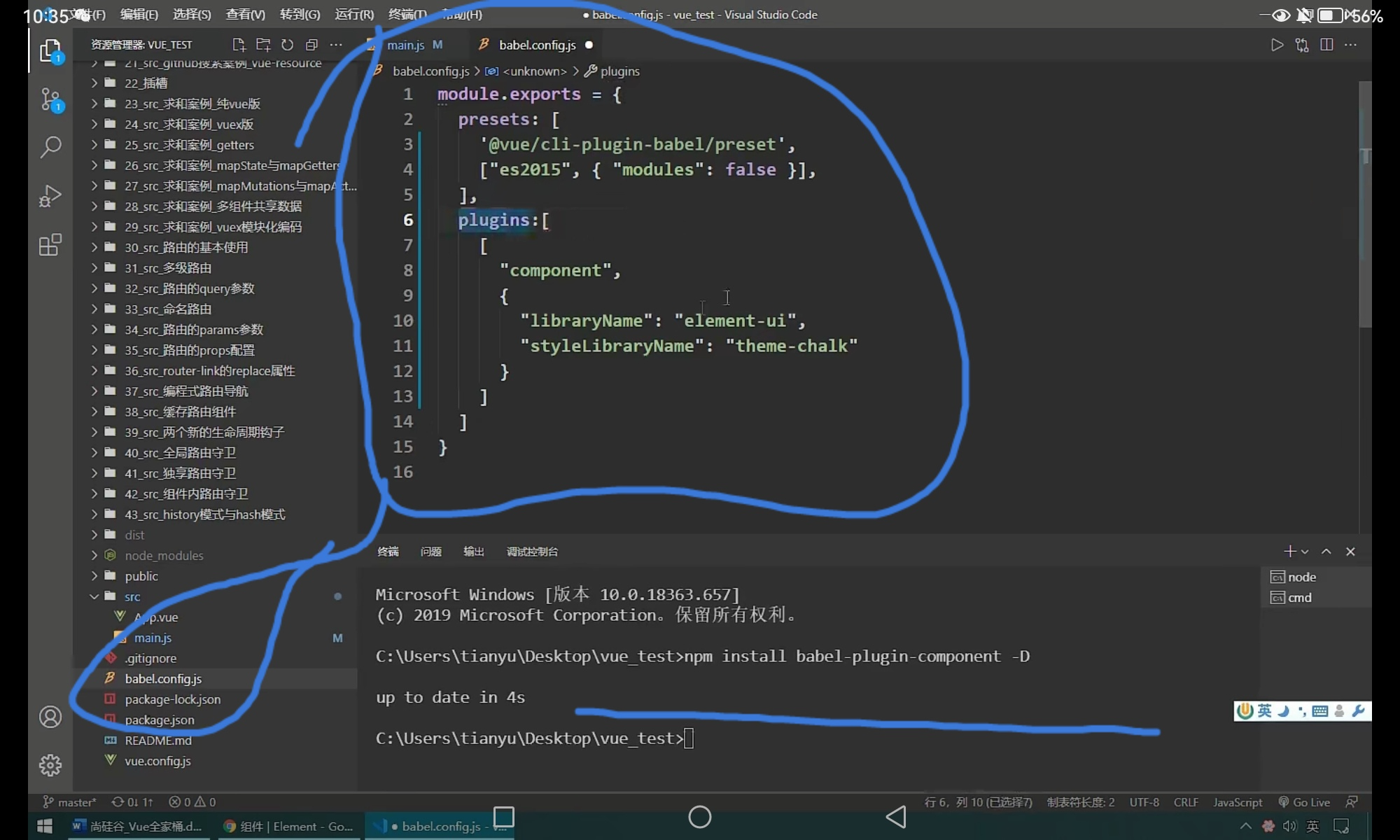Open Source Control view in activity bar

click(50, 99)
